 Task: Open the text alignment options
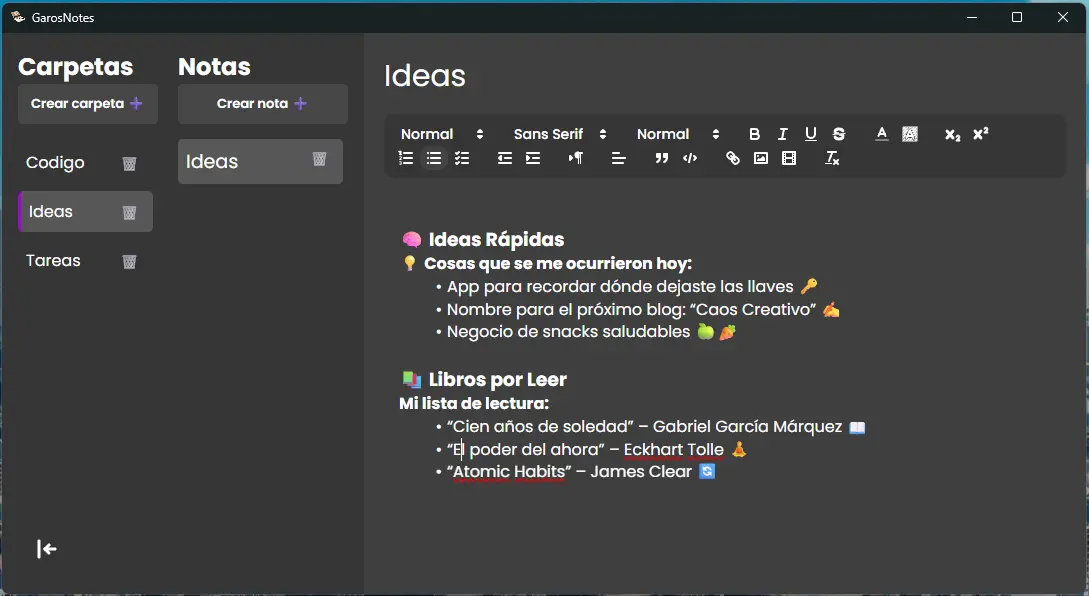coord(618,158)
